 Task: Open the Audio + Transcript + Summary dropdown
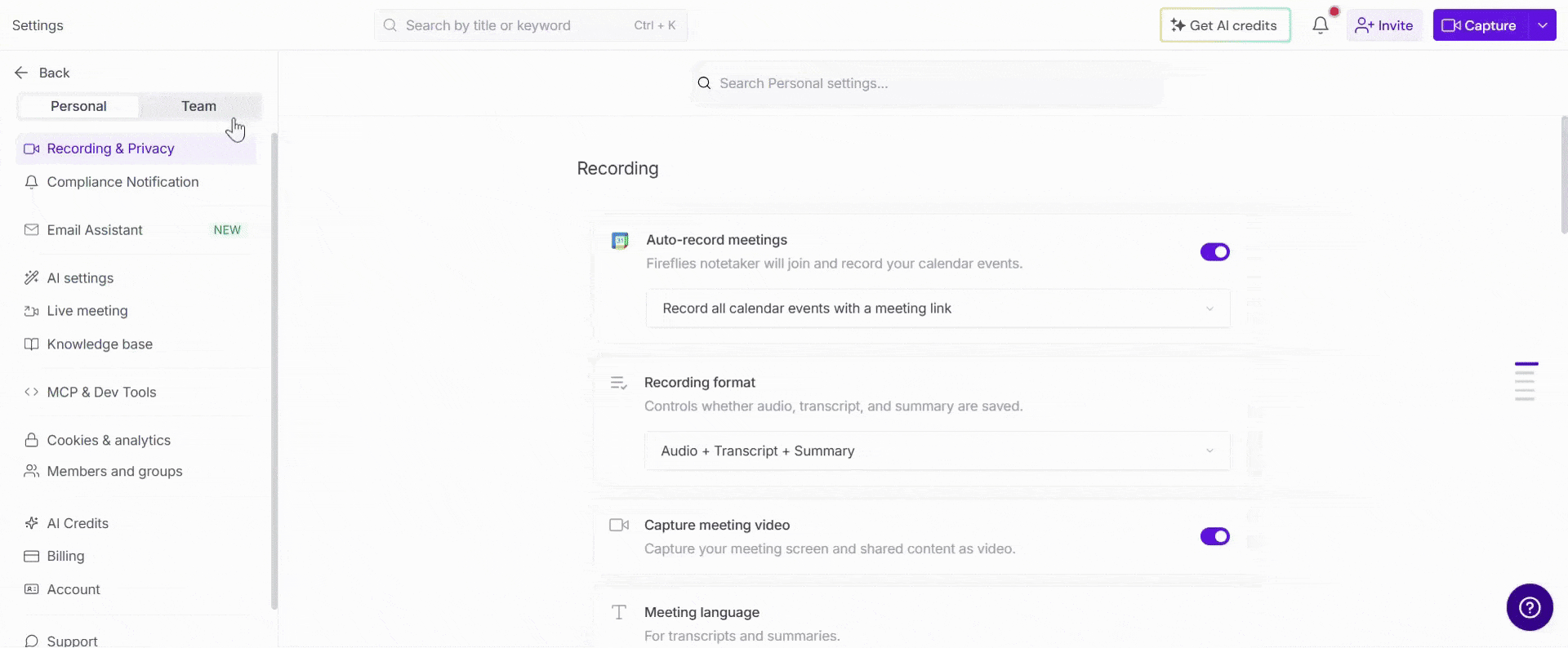tap(937, 451)
